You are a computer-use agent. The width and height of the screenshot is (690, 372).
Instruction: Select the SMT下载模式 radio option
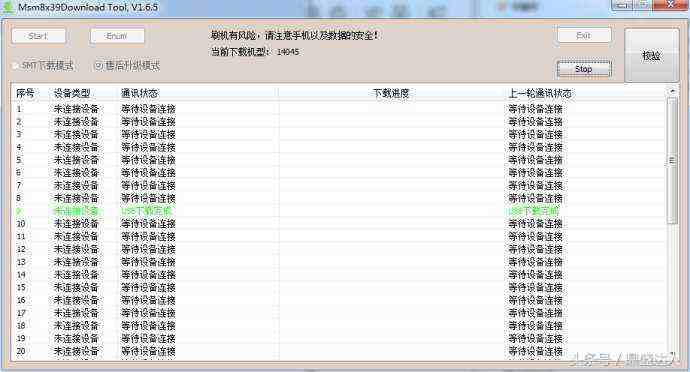tap(43, 66)
